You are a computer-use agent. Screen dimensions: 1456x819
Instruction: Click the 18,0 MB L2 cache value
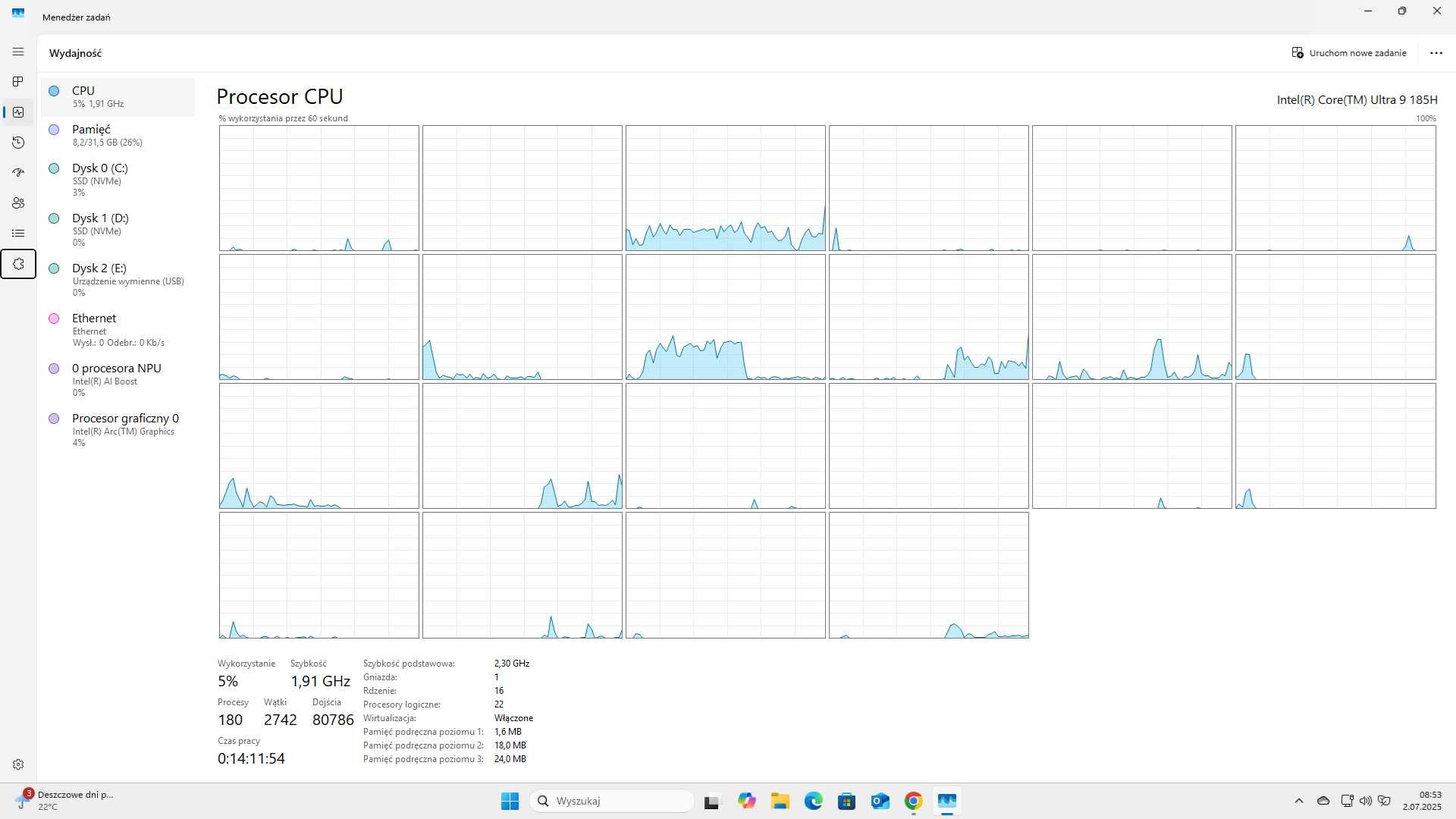pos(510,745)
